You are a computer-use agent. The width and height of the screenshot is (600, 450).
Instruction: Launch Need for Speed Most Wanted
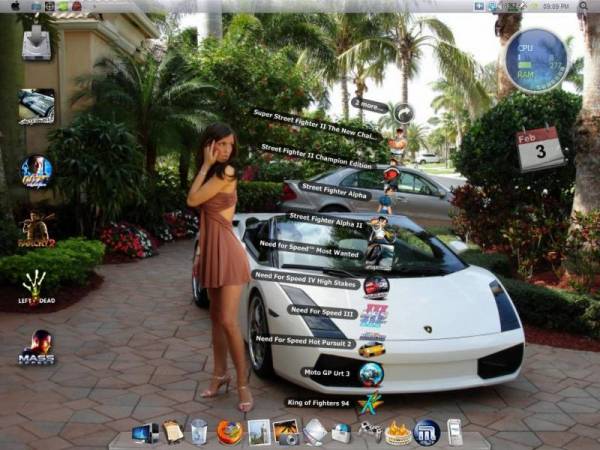309,249
